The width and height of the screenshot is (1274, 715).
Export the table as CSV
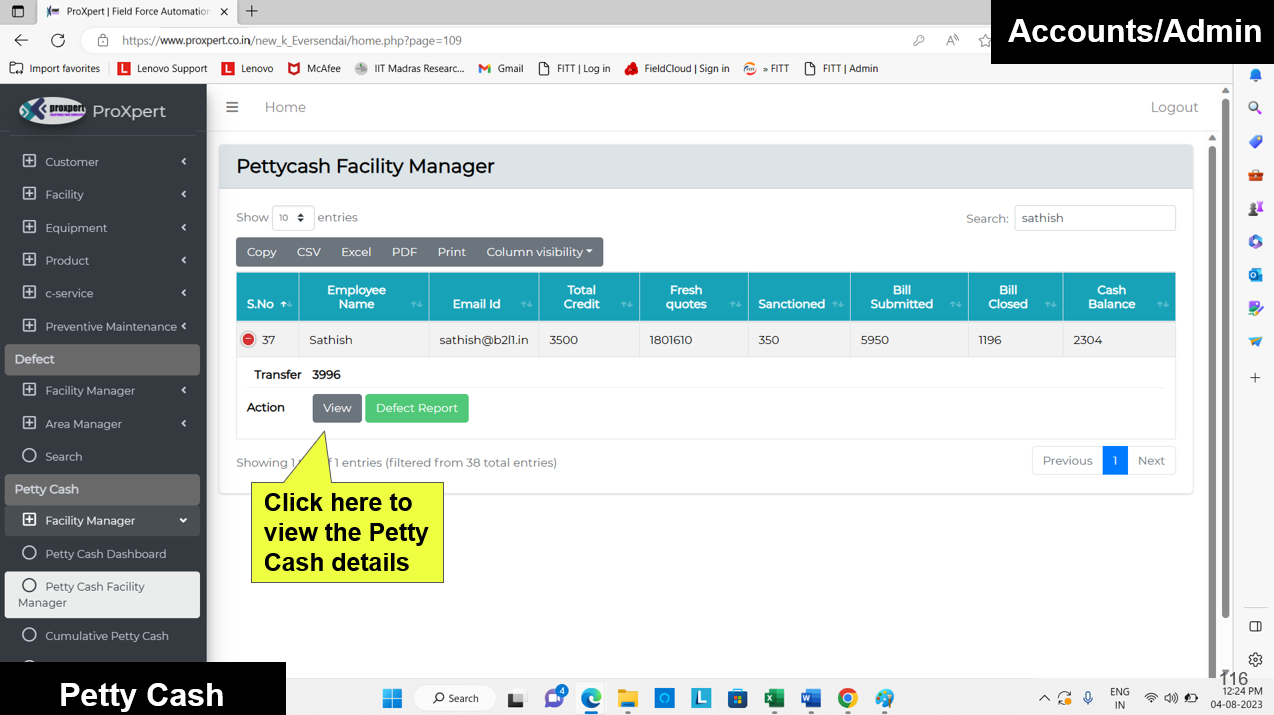click(309, 252)
